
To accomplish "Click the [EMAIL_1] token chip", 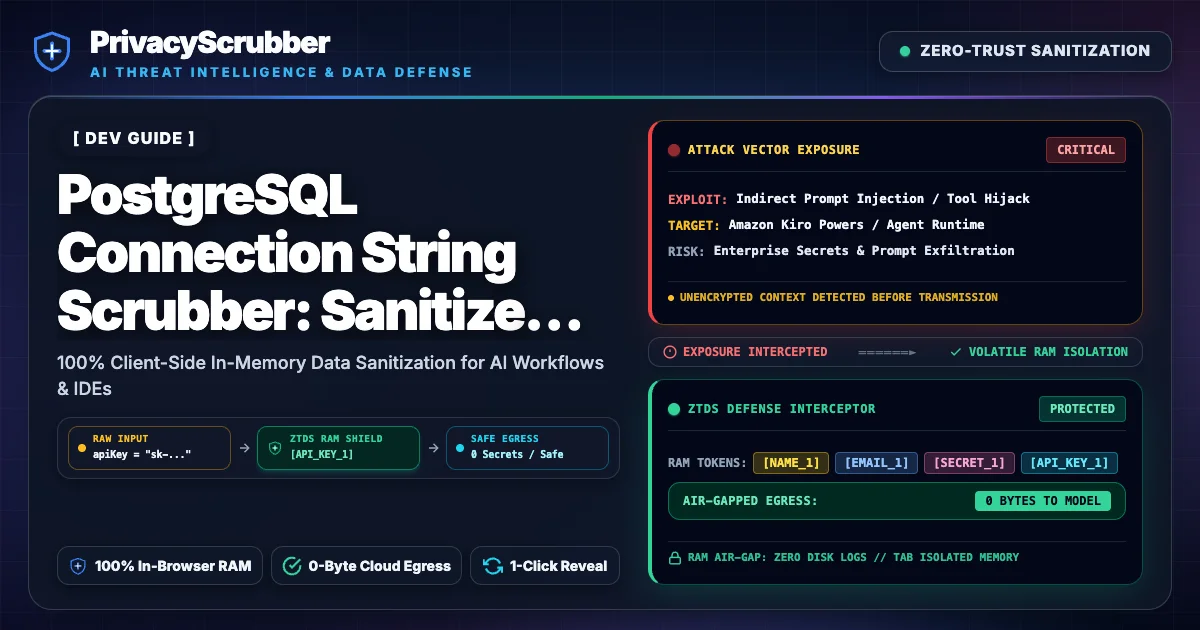I will click(876, 463).
